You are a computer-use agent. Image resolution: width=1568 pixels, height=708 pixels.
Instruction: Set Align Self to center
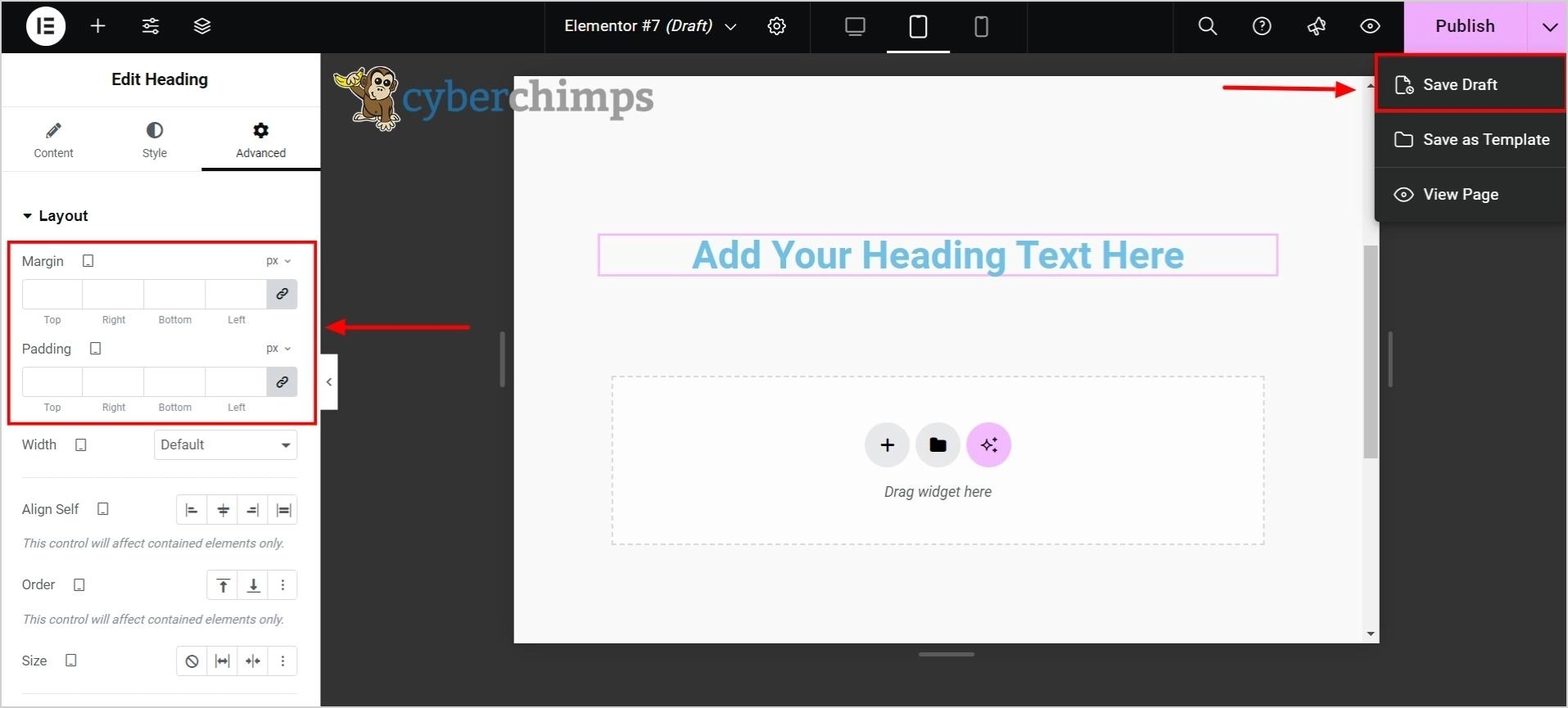tap(223, 510)
